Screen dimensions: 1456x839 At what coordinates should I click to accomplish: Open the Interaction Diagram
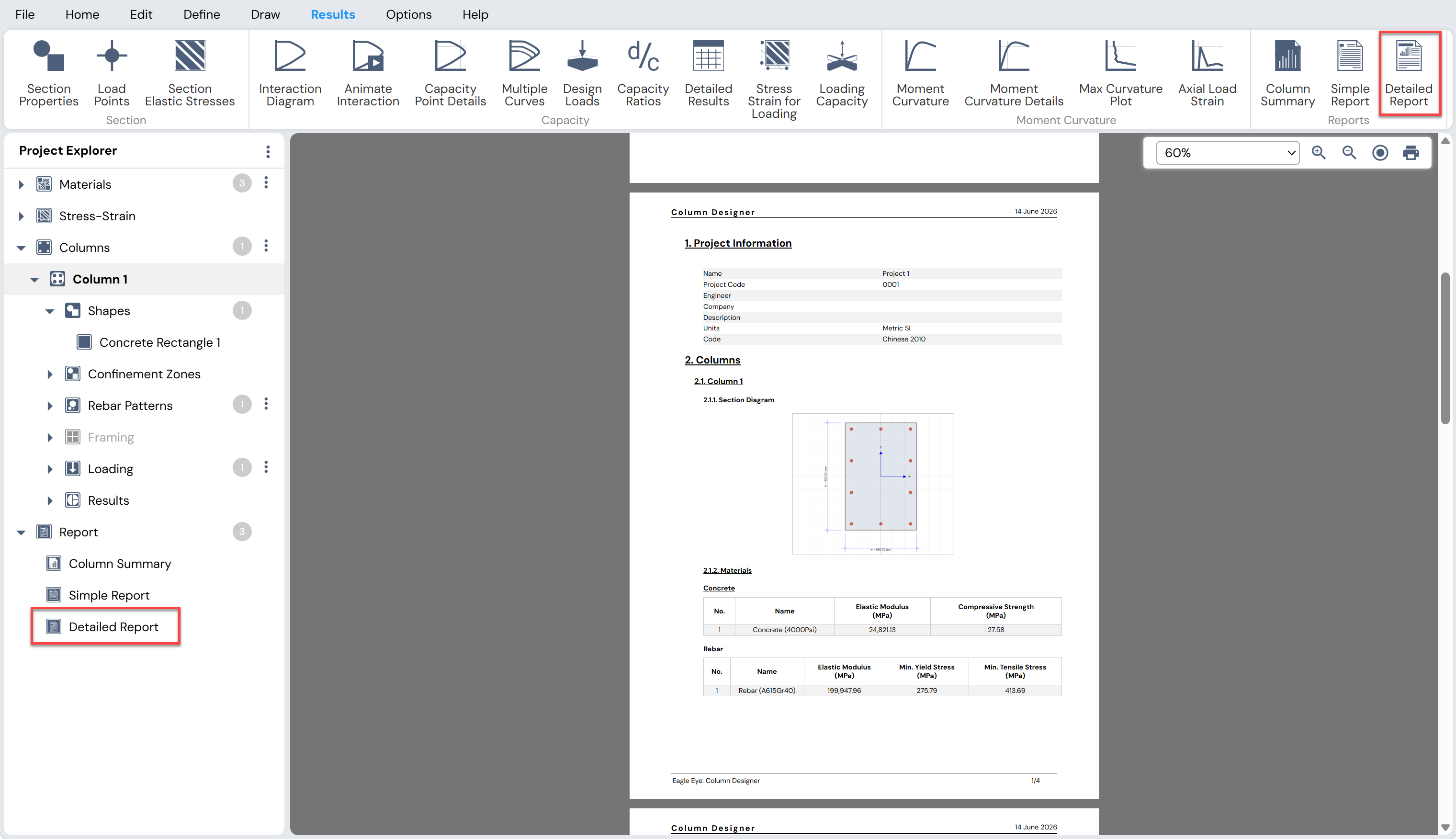coord(290,73)
